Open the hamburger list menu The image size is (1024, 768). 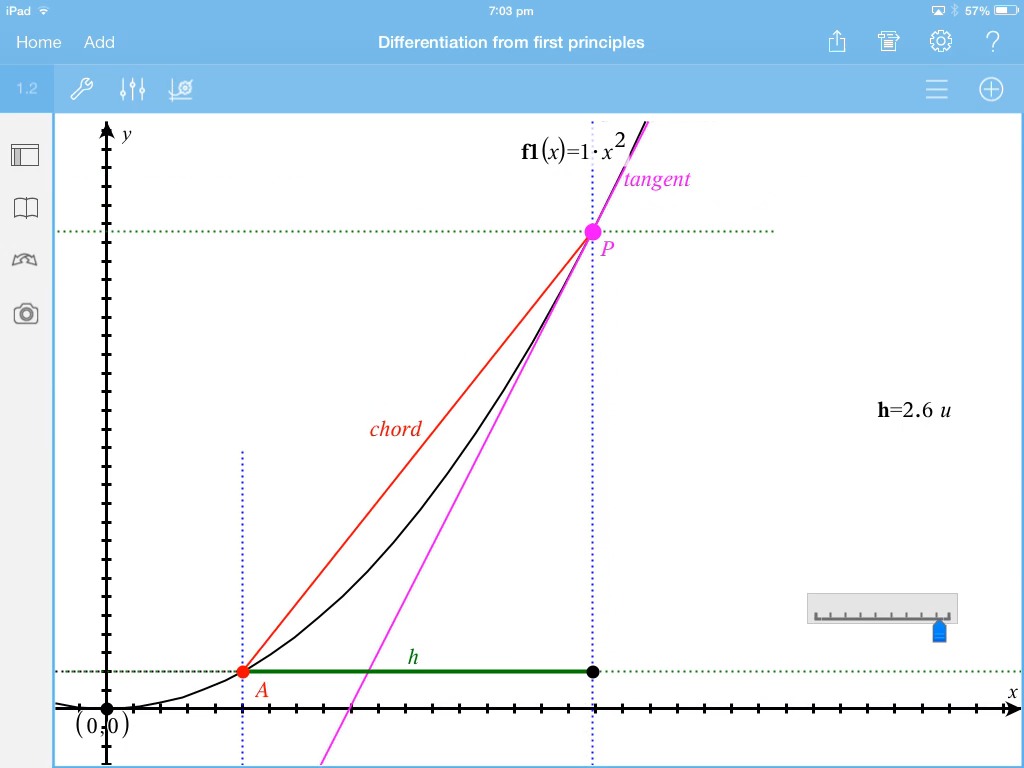(936, 89)
